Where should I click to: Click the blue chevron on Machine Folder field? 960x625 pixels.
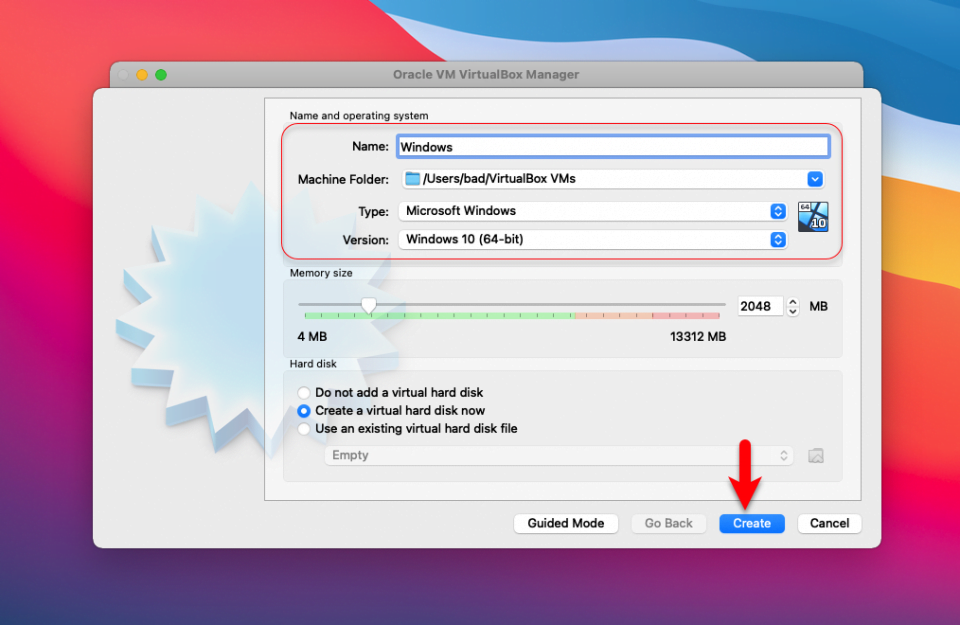[815, 178]
